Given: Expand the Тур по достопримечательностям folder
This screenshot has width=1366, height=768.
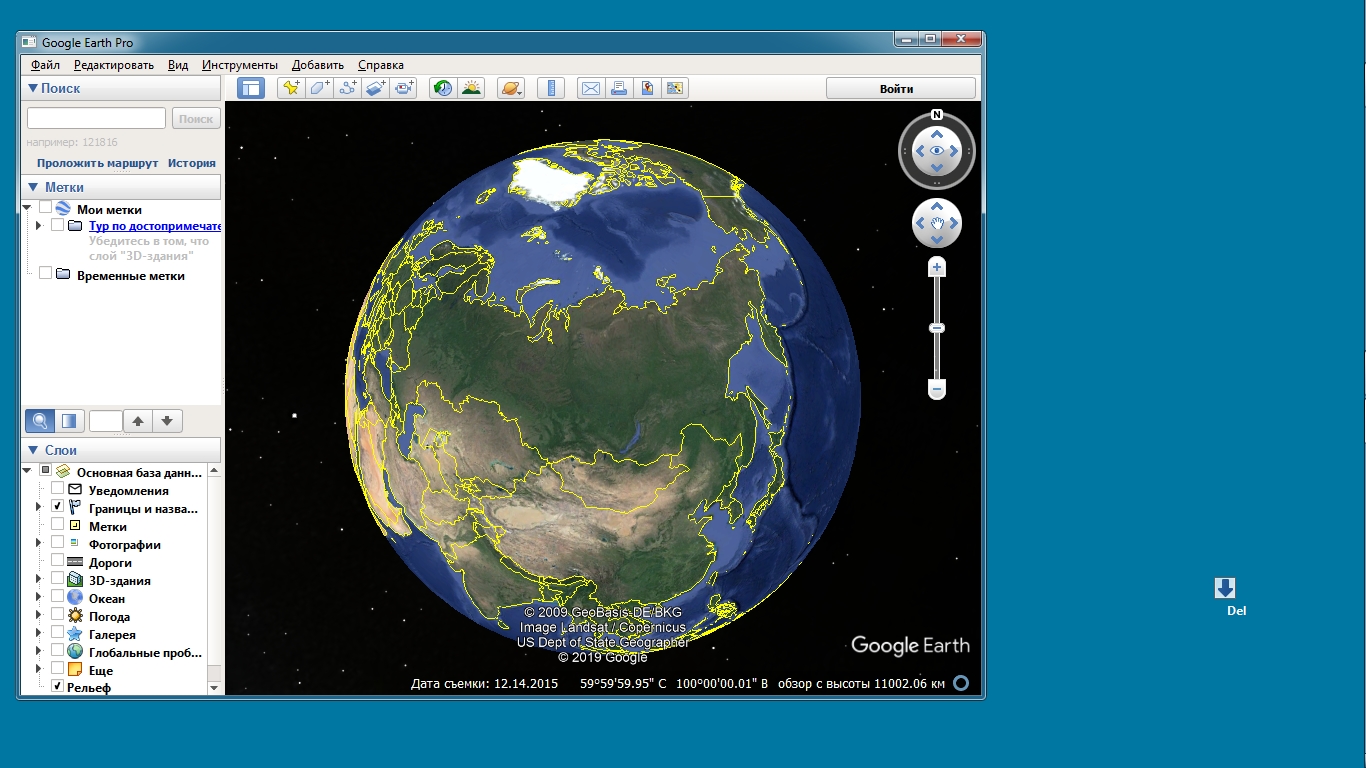Looking at the screenshot, I should (38, 226).
